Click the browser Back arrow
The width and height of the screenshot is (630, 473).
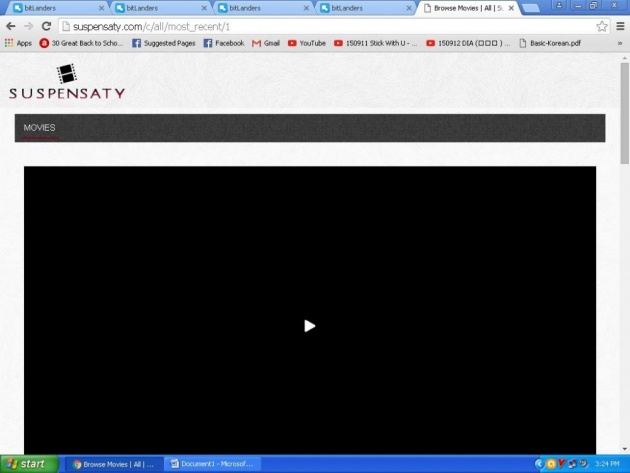point(11,27)
